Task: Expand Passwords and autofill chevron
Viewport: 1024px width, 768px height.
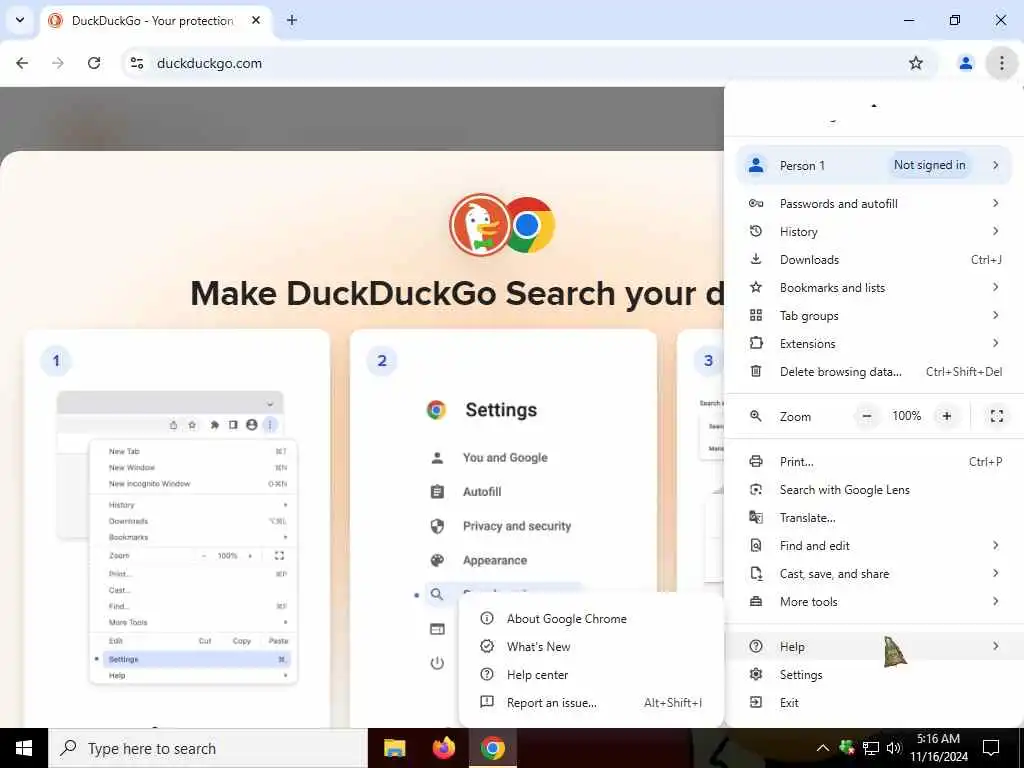Action: [x=995, y=204]
